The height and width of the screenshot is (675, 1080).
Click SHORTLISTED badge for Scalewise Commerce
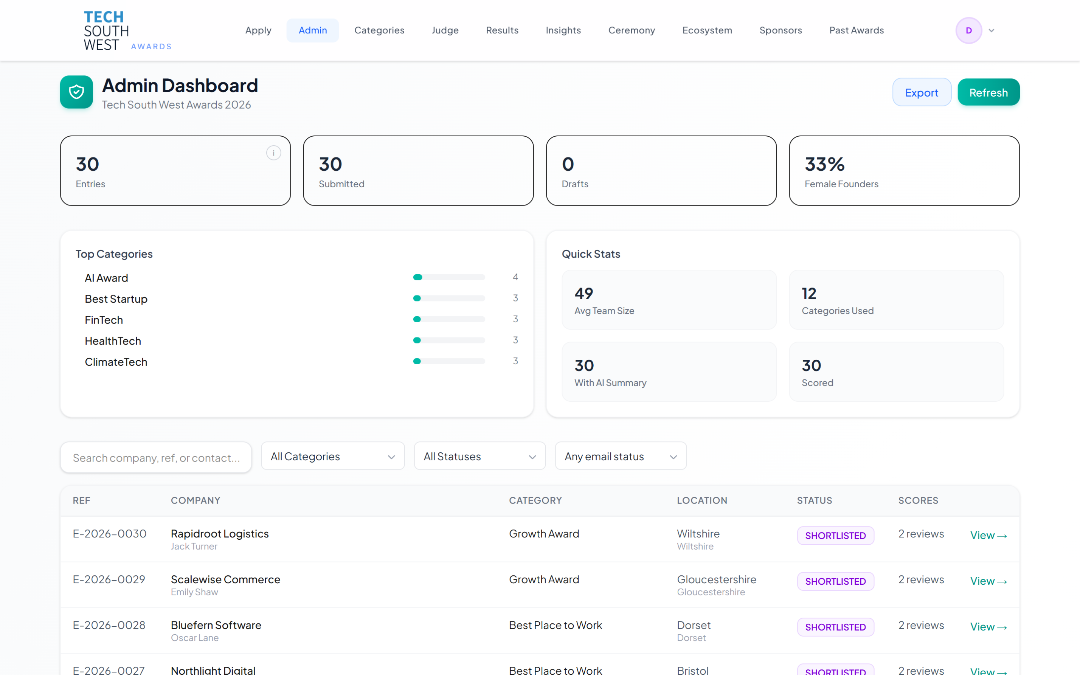coord(835,581)
